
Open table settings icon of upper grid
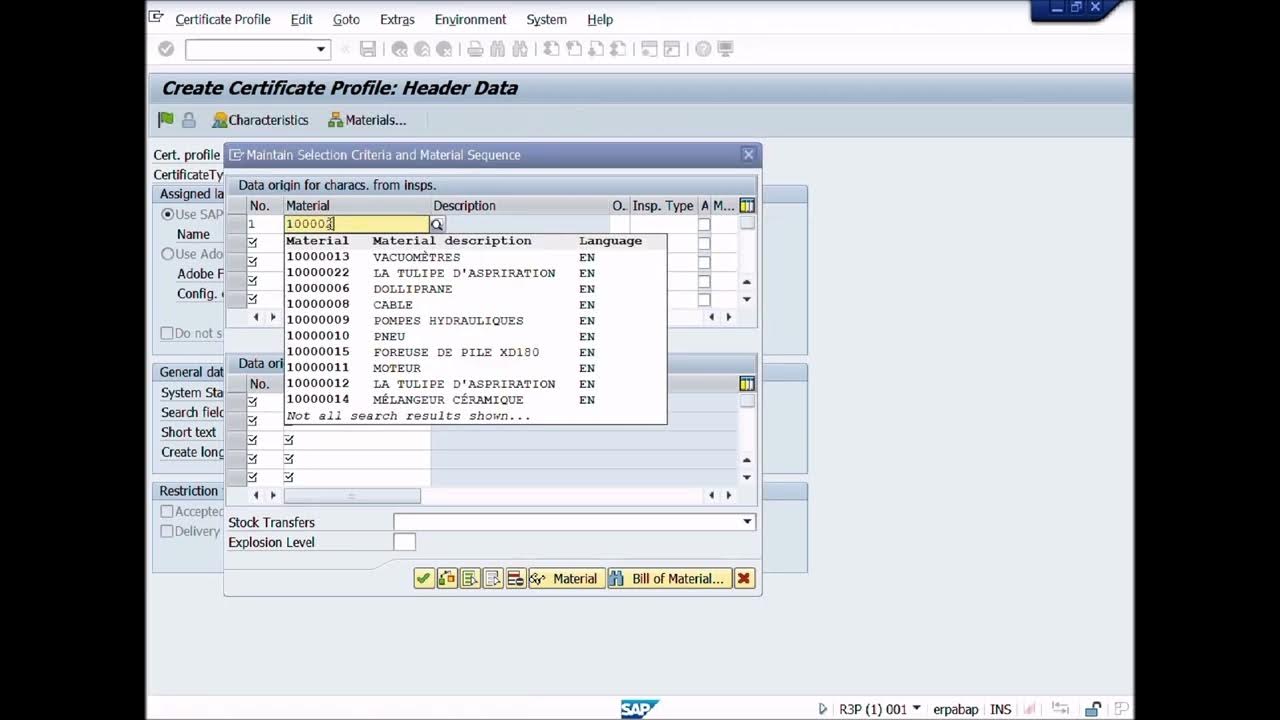[747, 205]
